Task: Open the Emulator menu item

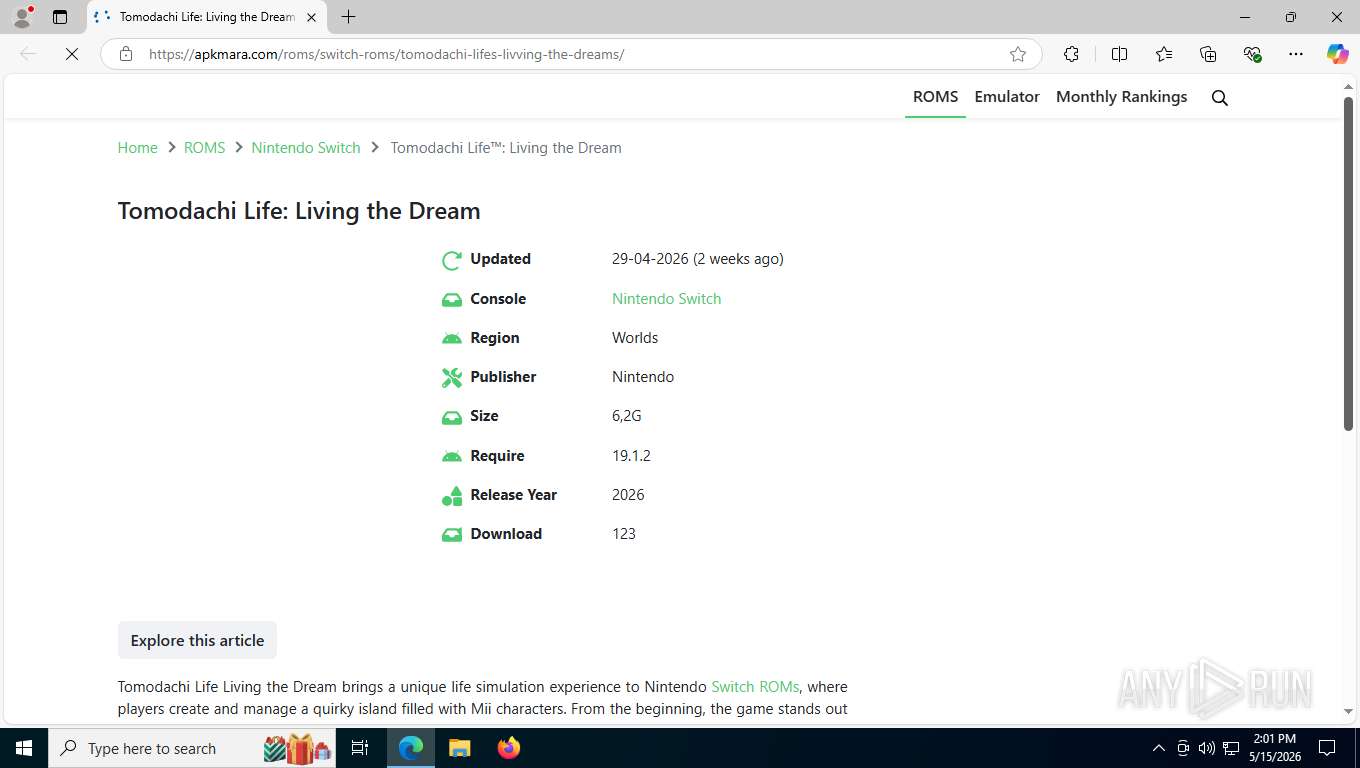Action: tap(1007, 97)
